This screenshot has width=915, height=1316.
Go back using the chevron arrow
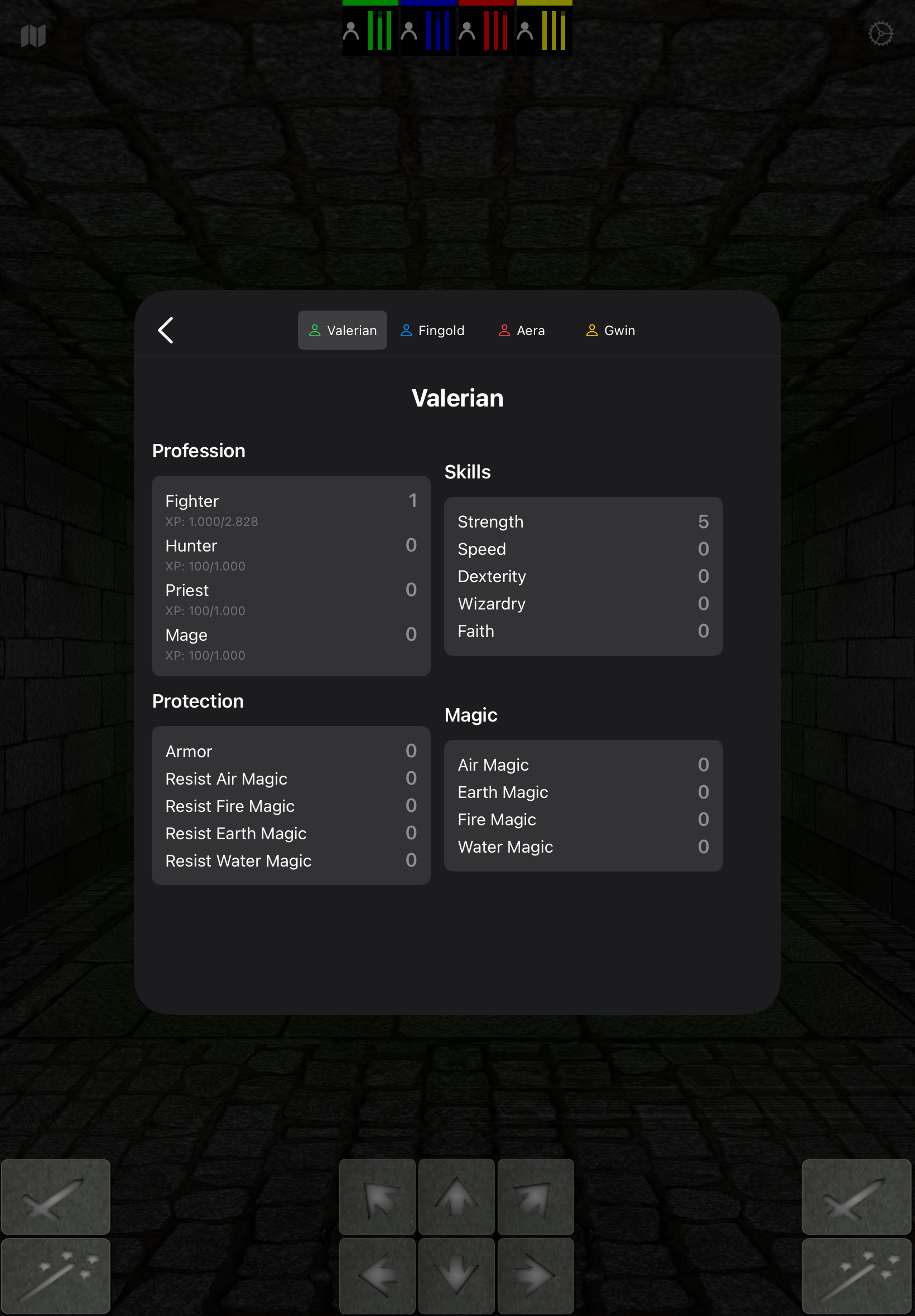pyautogui.click(x=166, y=330)
